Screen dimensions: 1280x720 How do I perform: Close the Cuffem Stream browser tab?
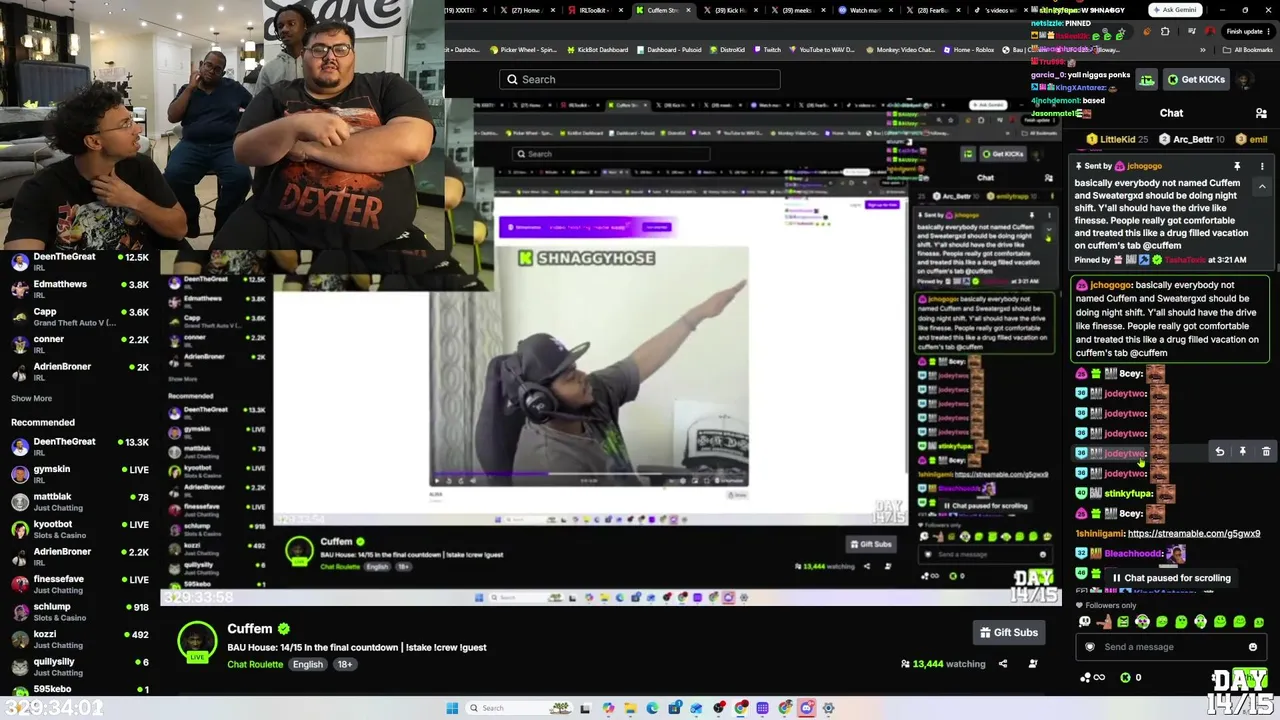coord(688,10)
